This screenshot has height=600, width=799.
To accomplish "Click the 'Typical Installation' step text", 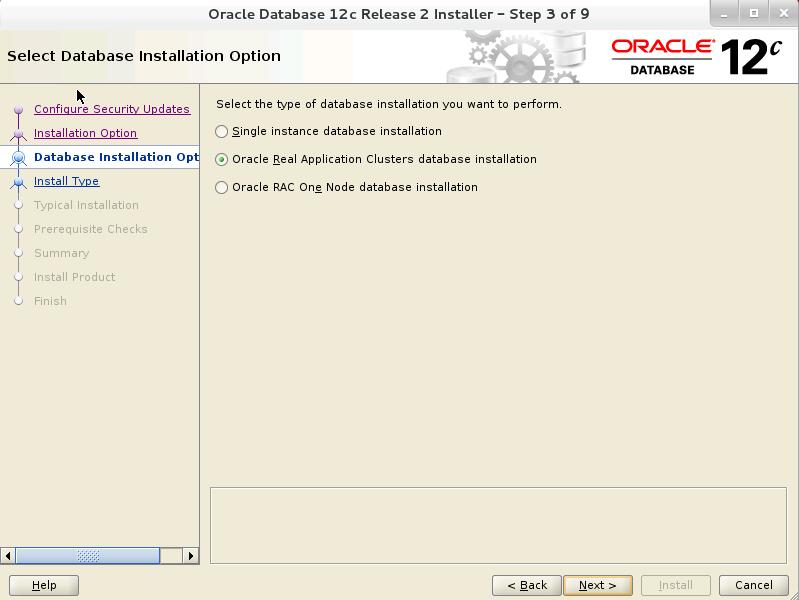I will (86, 205).
